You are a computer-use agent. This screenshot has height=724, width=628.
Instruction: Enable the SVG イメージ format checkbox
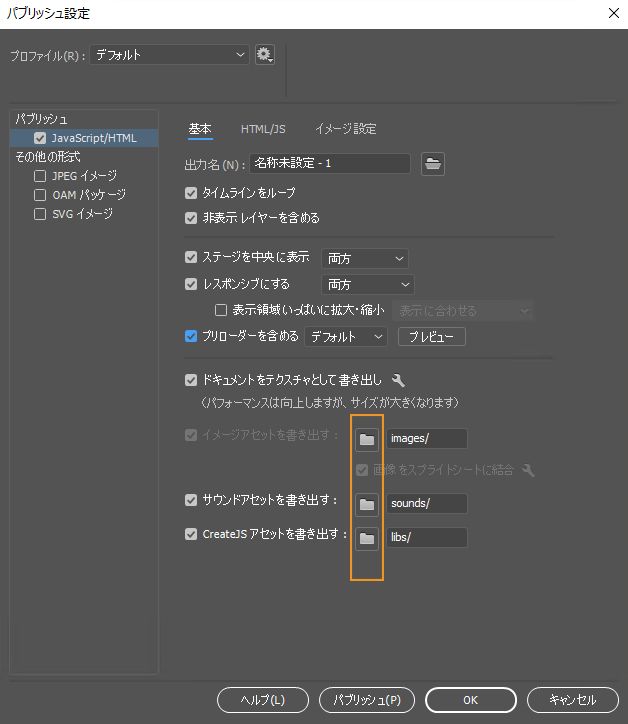[40, 213]
